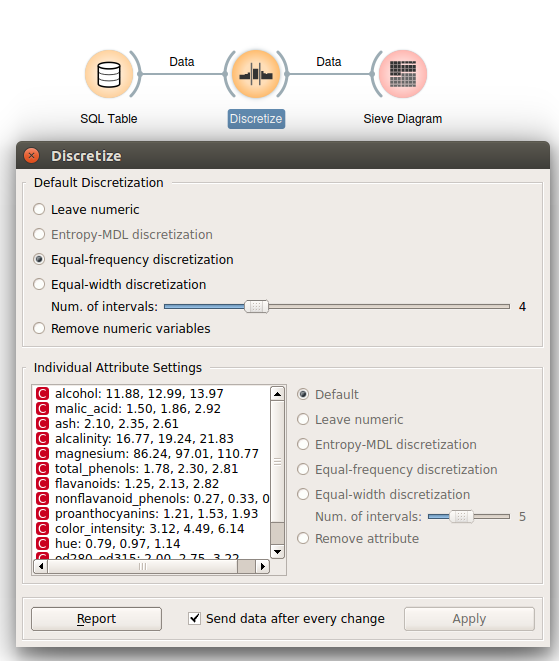Click the continuous icon beside proanthocyanins
Viewport: 559px width, 661px height.
point(43,514)
